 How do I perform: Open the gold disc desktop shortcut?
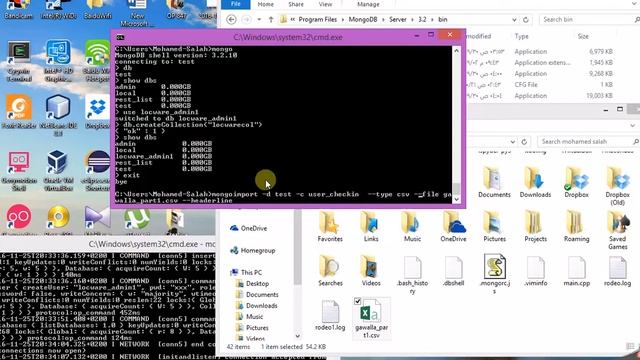[x=58, y=219]
